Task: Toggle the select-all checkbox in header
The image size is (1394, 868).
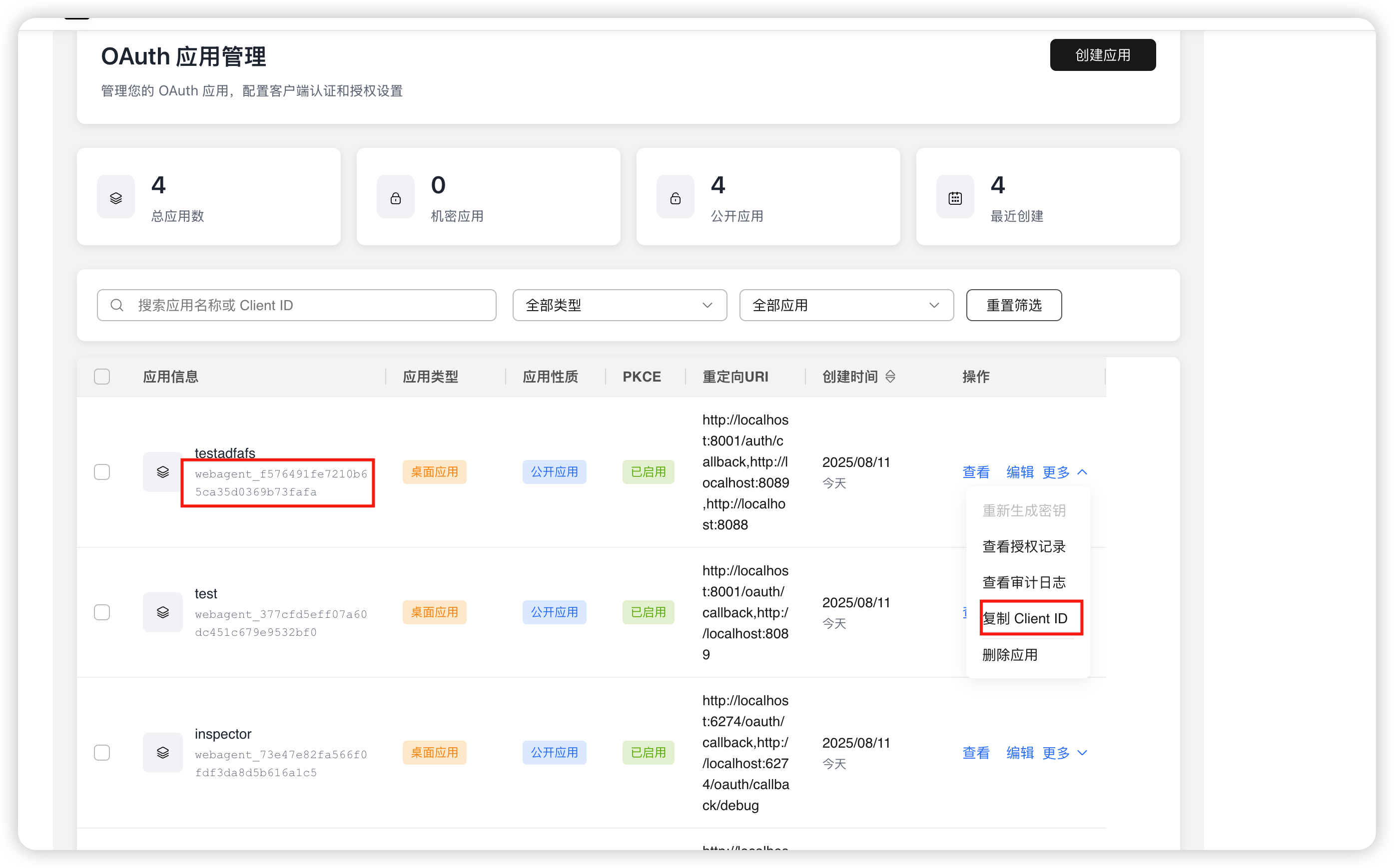Action: pyautogui.click(x=102, y=377)
